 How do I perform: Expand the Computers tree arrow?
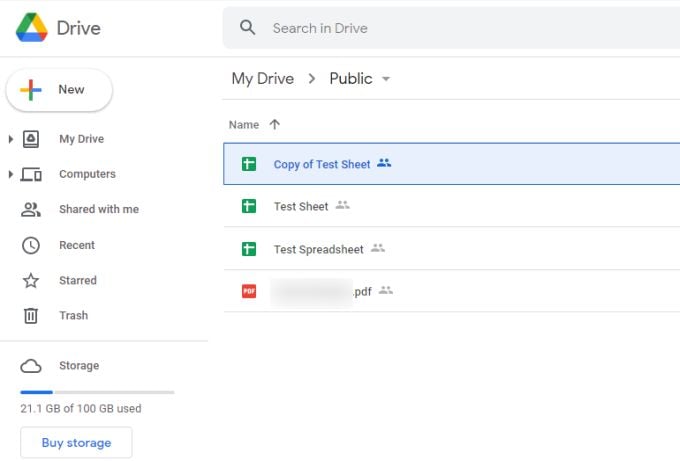click(11, 174)
